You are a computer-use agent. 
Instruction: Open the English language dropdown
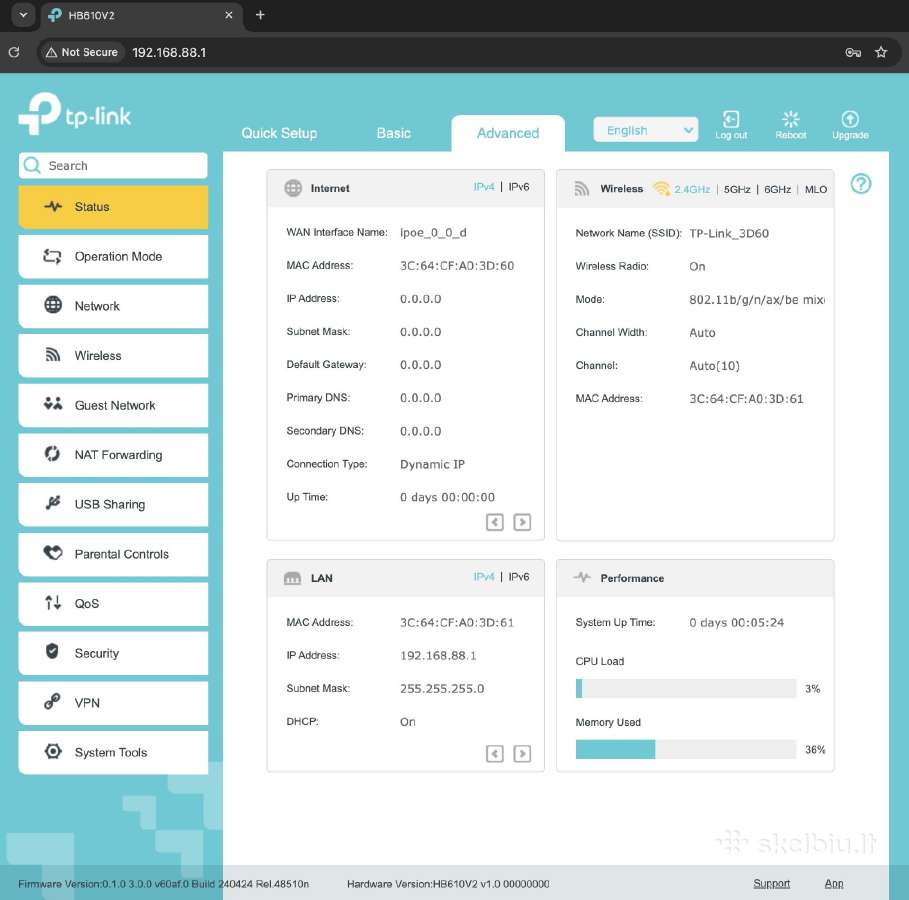pyautogui.click(x=645, y=130)
